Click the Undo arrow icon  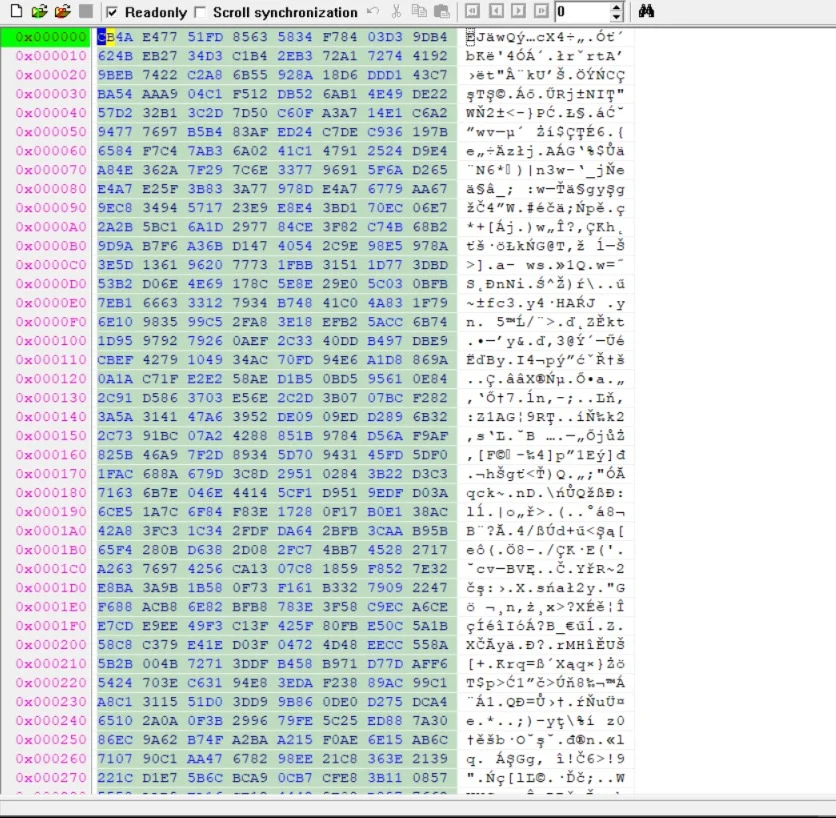[373, 12]
